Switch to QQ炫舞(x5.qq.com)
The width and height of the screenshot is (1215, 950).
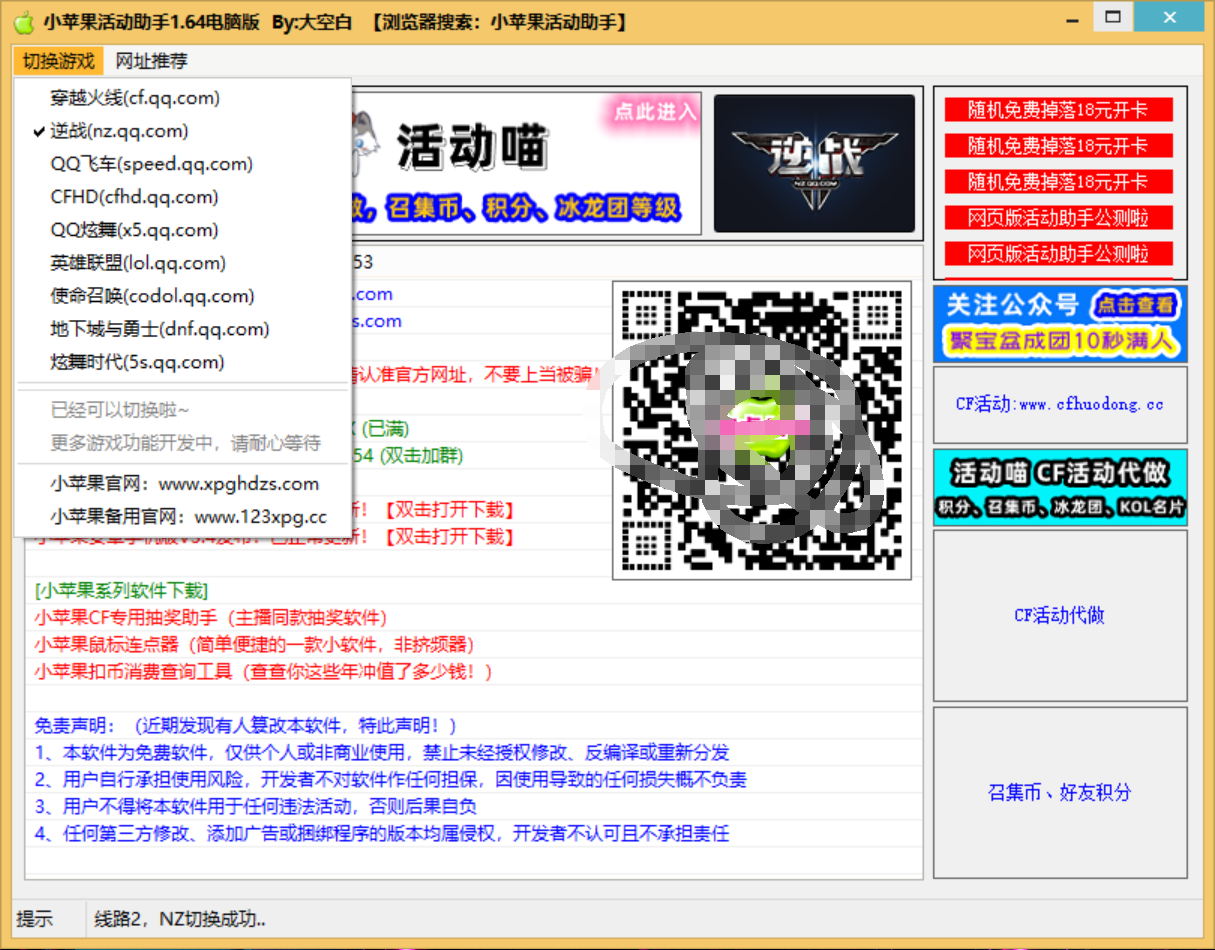[x=184, y=230]
